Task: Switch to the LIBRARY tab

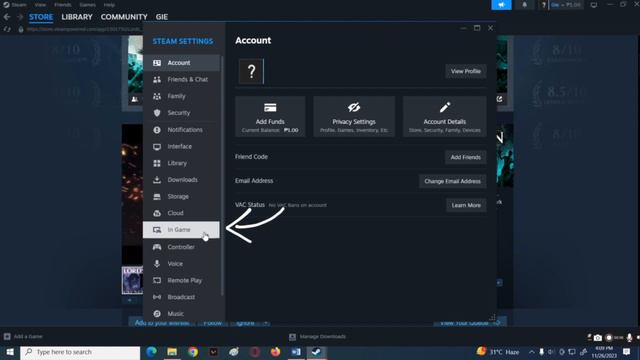Action: [x=77, y=17]
